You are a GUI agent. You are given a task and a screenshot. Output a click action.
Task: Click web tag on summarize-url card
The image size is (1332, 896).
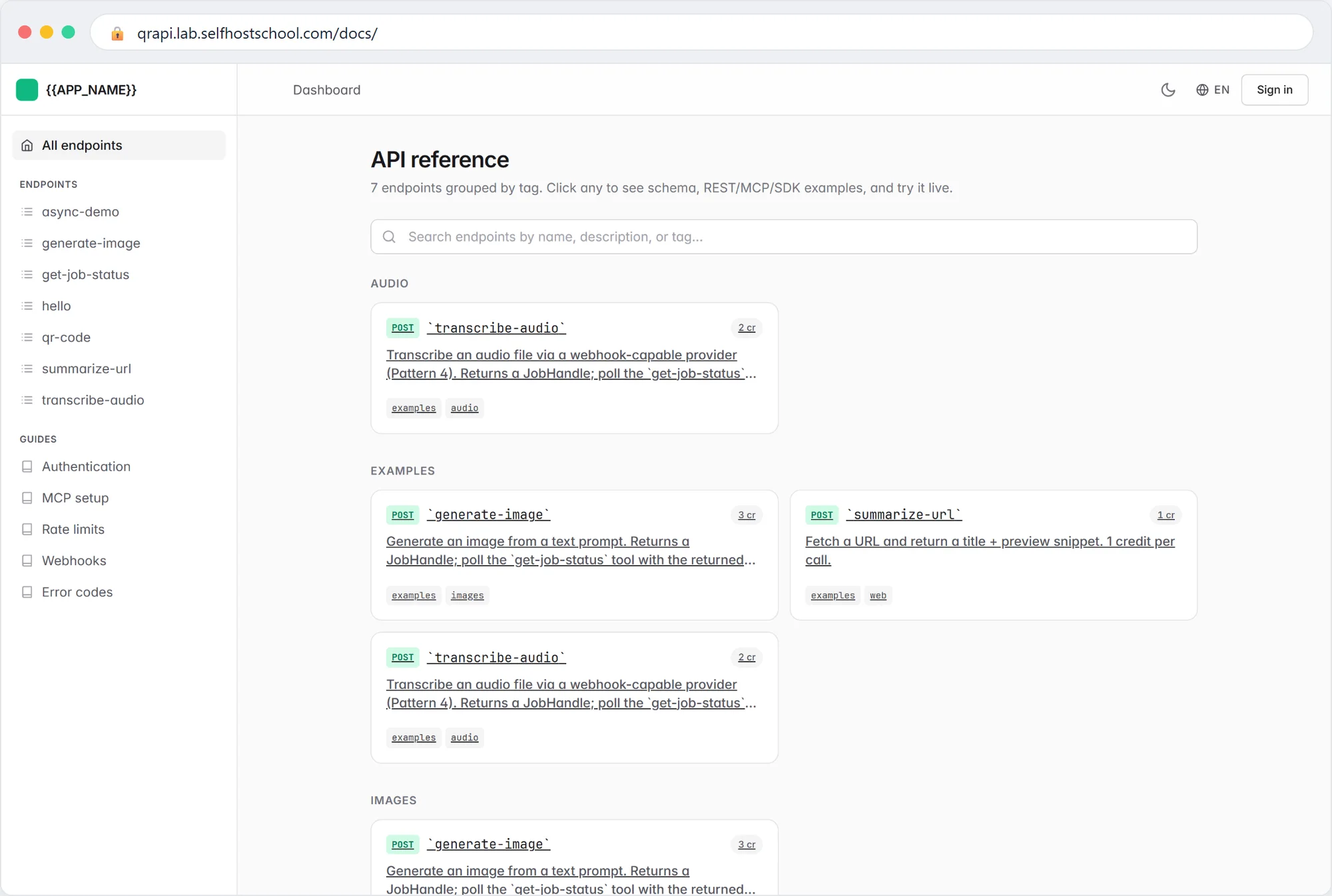tap(878, 594)
